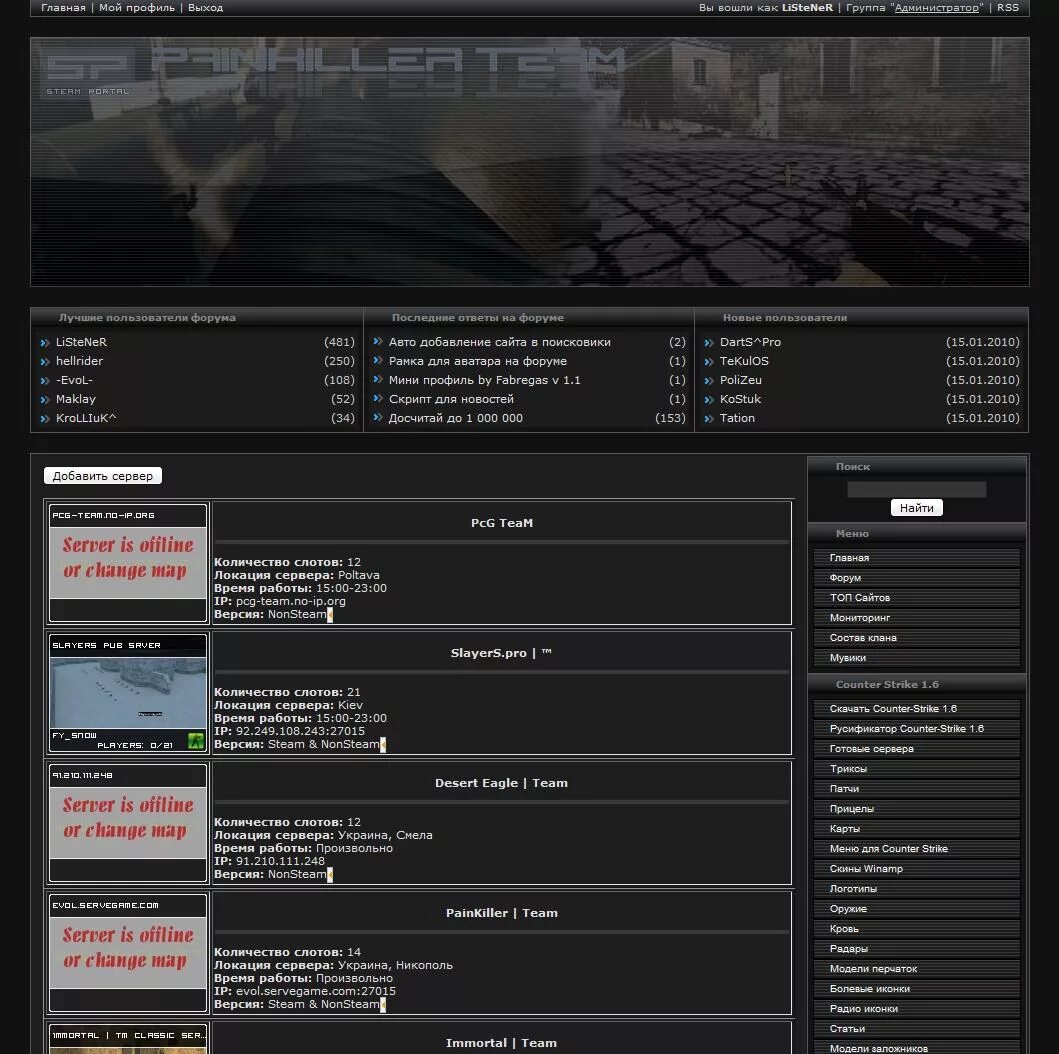Open Готовые сервера menu item
The height and width of the screenshot is (1054, 1059).
coord(916,749)
